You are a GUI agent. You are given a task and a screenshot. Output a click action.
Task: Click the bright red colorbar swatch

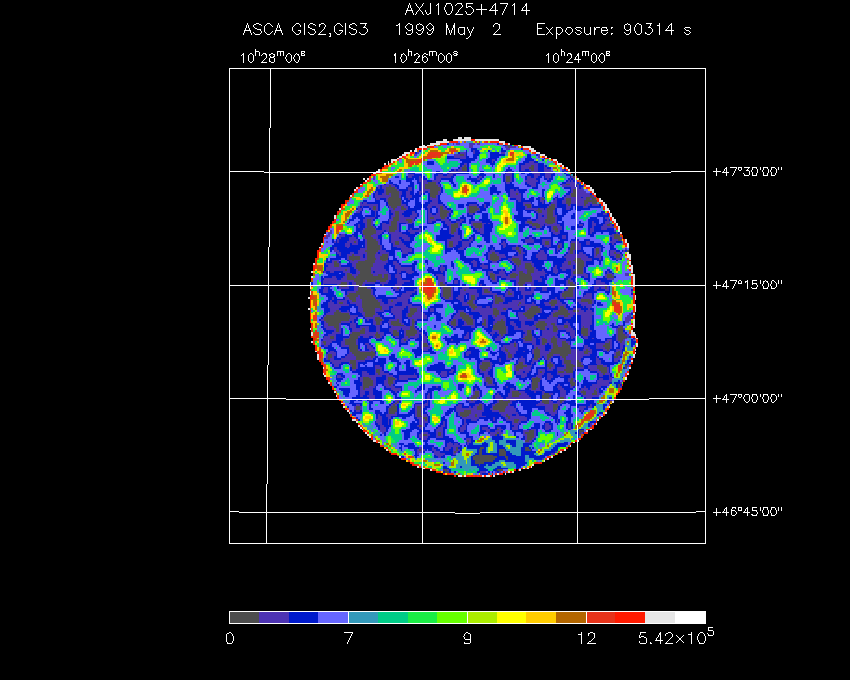coord(630,618)
